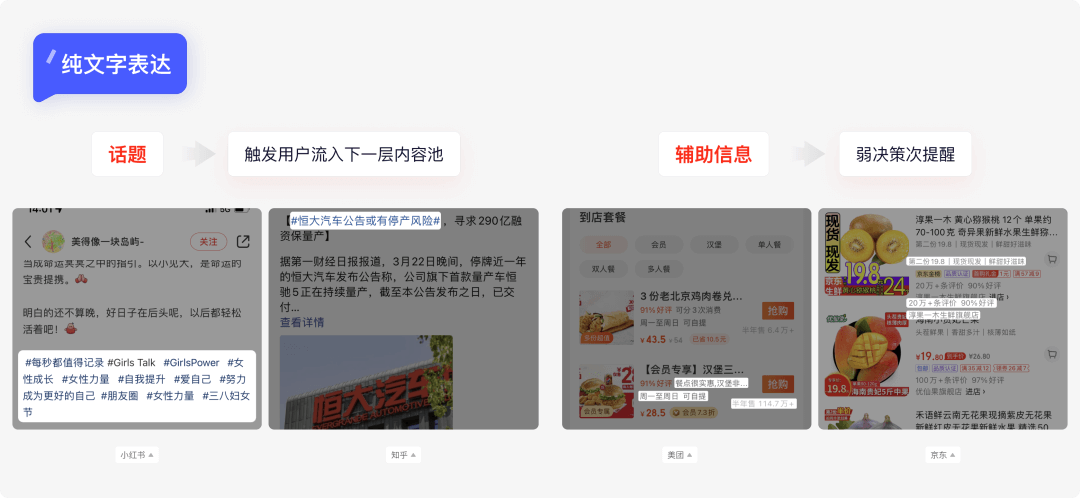
Task: Click ¥43.5 price of chicken roll
Action: (653, 339)
